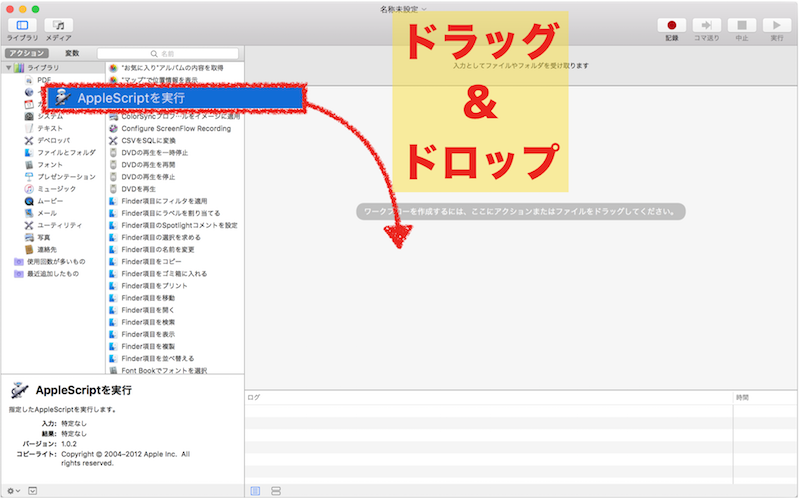This screenshot has height=498, width=800.
Task: Click the 名前 search field
Action: (x=168, y=54)
